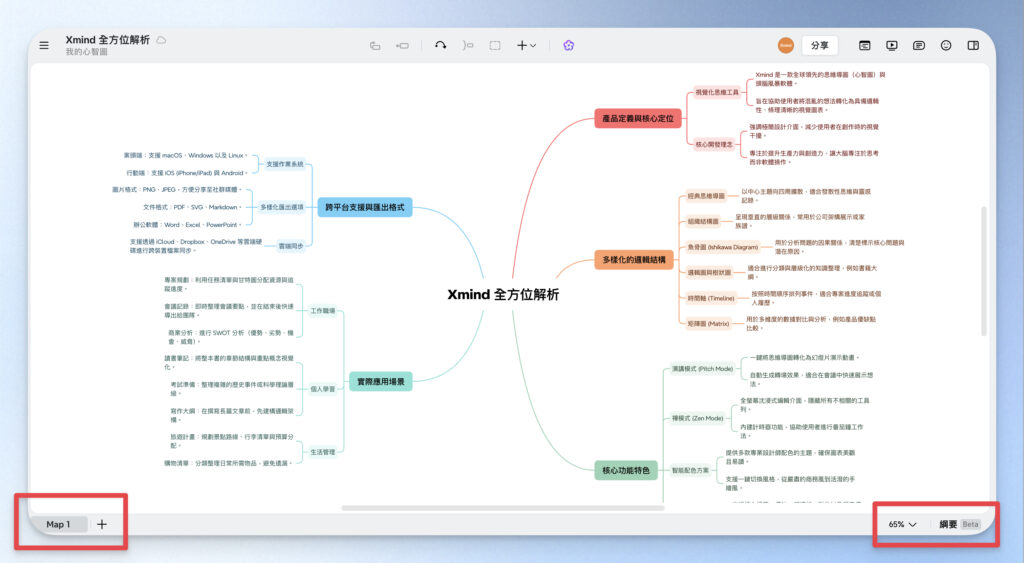Open the Insert plus dropdown menu
The height and width of the screenshot is (563, 1024).
526,46
